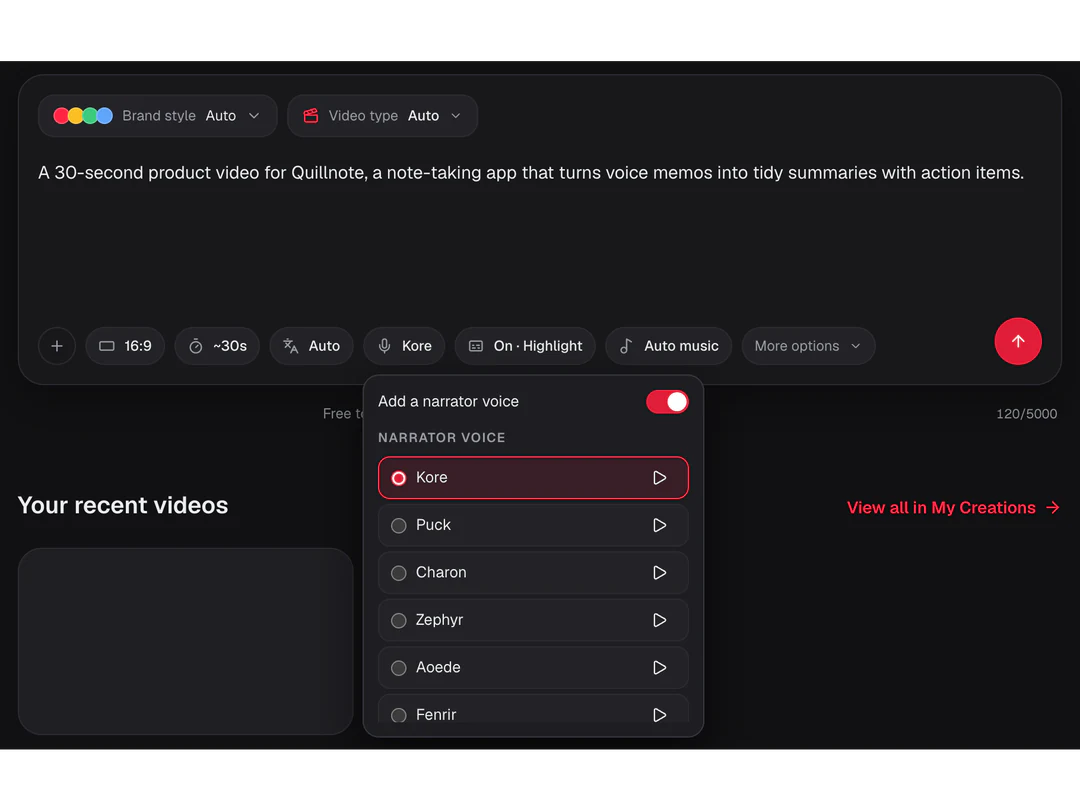Click the NARRATOR VOICE section label

pos(442,438)
